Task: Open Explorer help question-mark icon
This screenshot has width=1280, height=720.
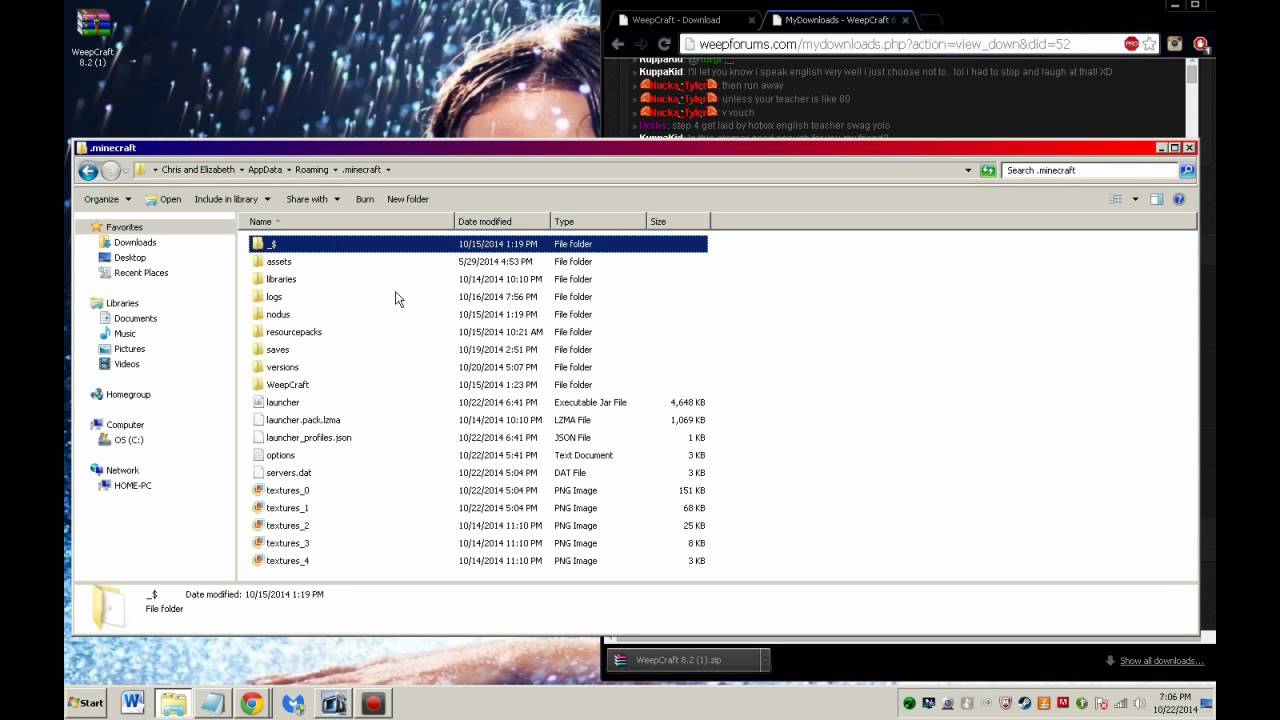Action: 1179,199
